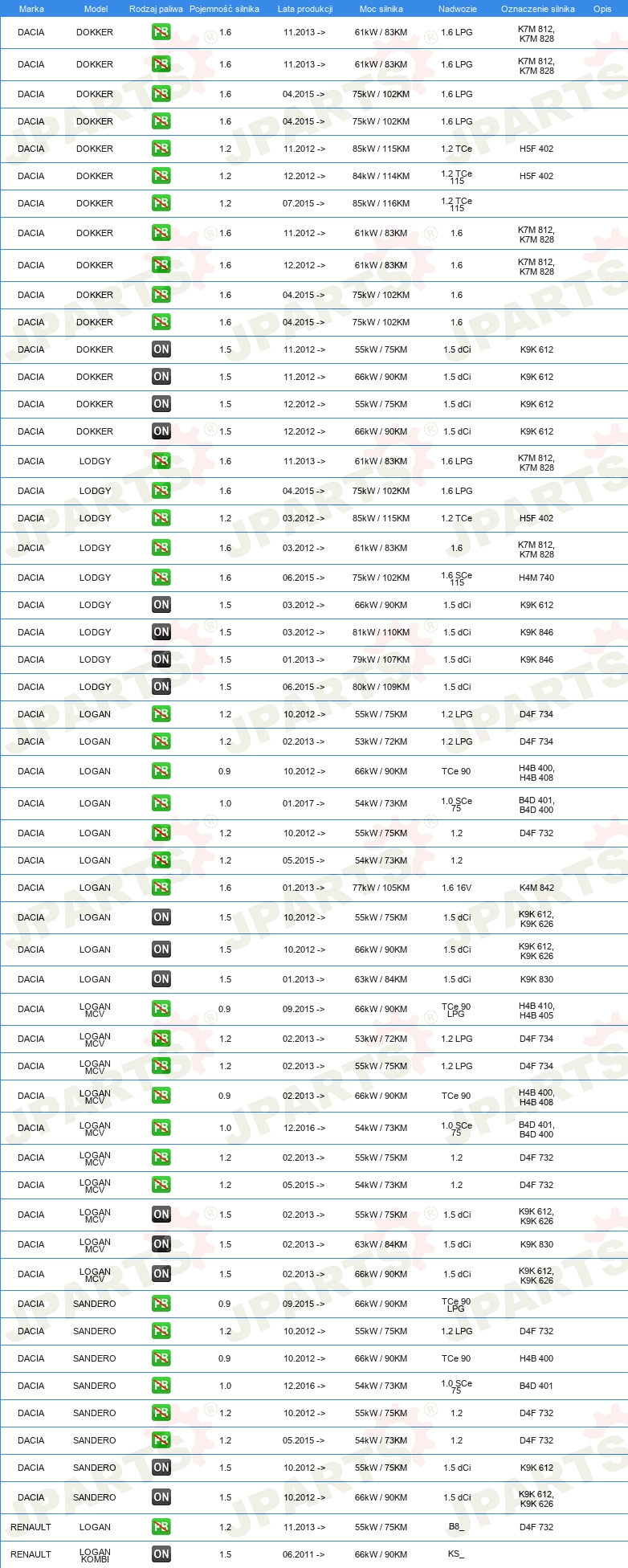Click the Nadwozie column header

point(458,9)
